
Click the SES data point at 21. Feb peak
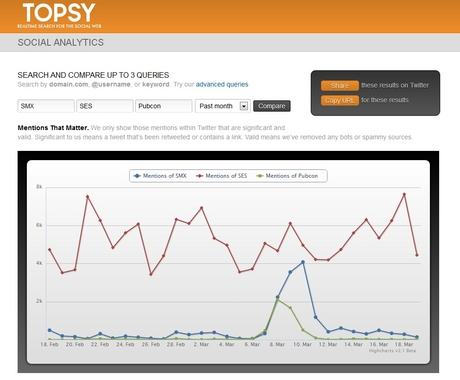(x=87, y=197)
